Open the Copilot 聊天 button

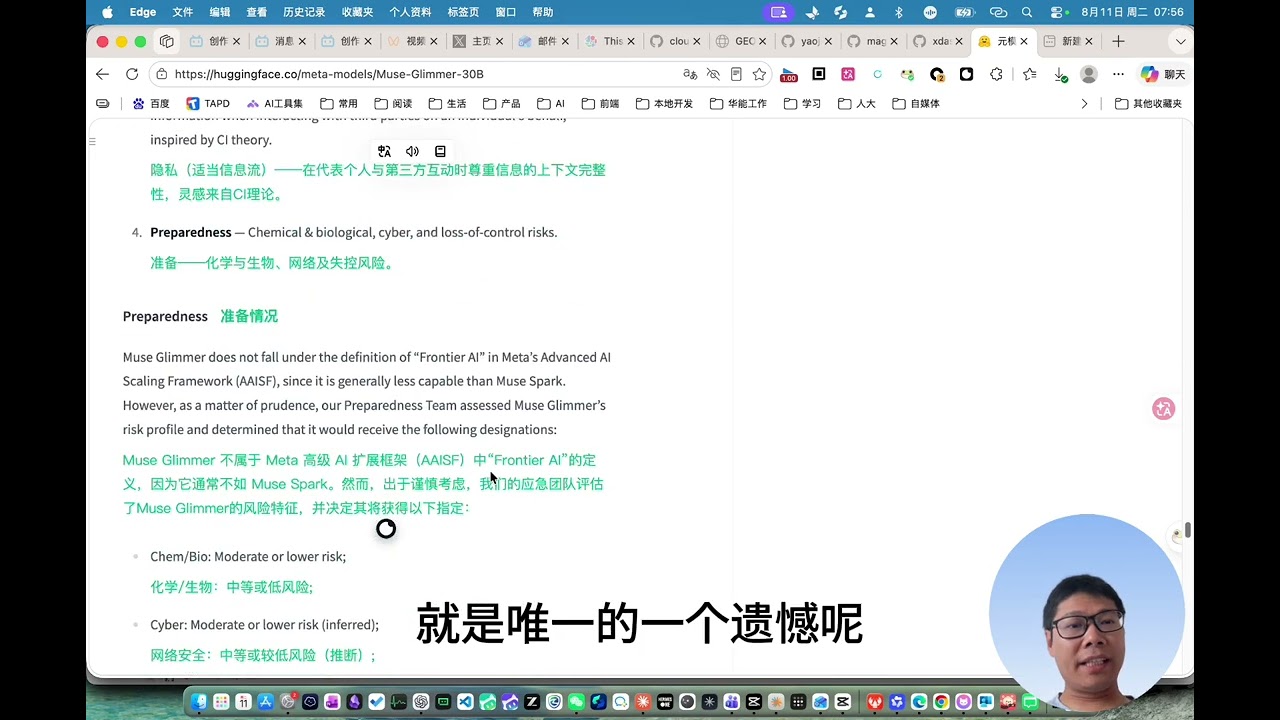pyautogui.click(x=1162, y=74)
